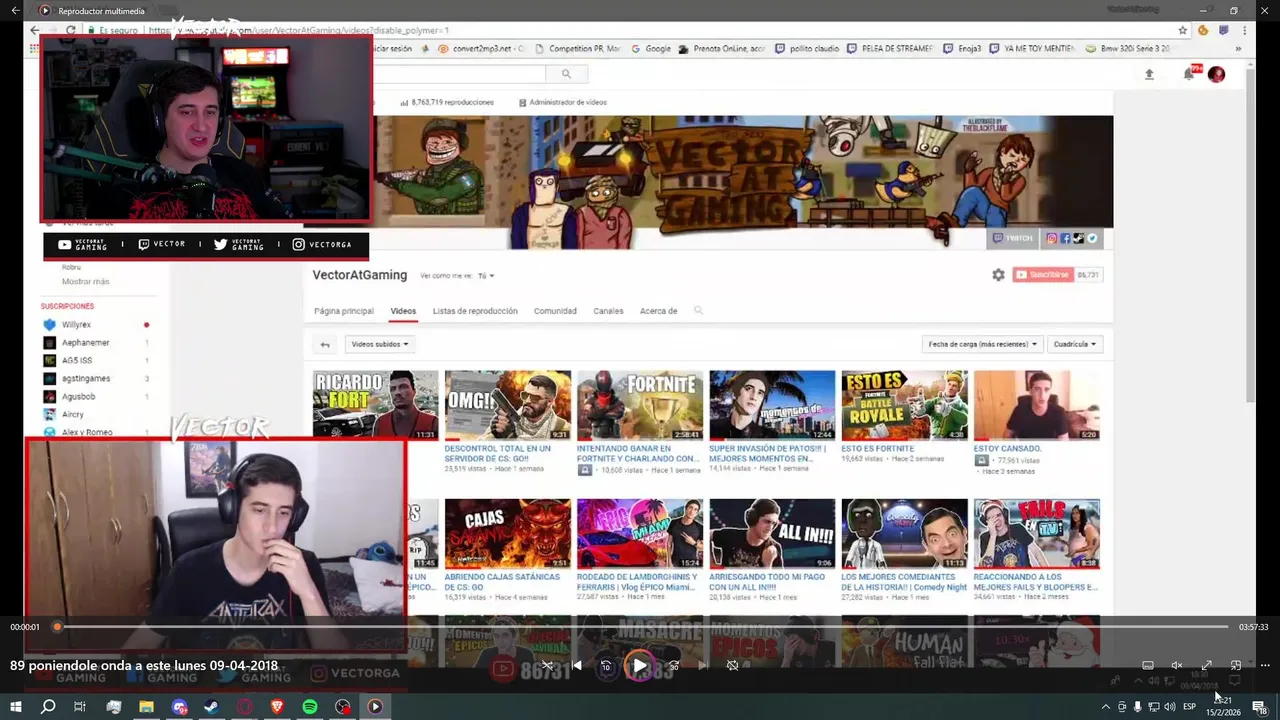Click Media Player taskbar icon
The width and height of the screenshot is (1280, 720).
coord(375,706)
